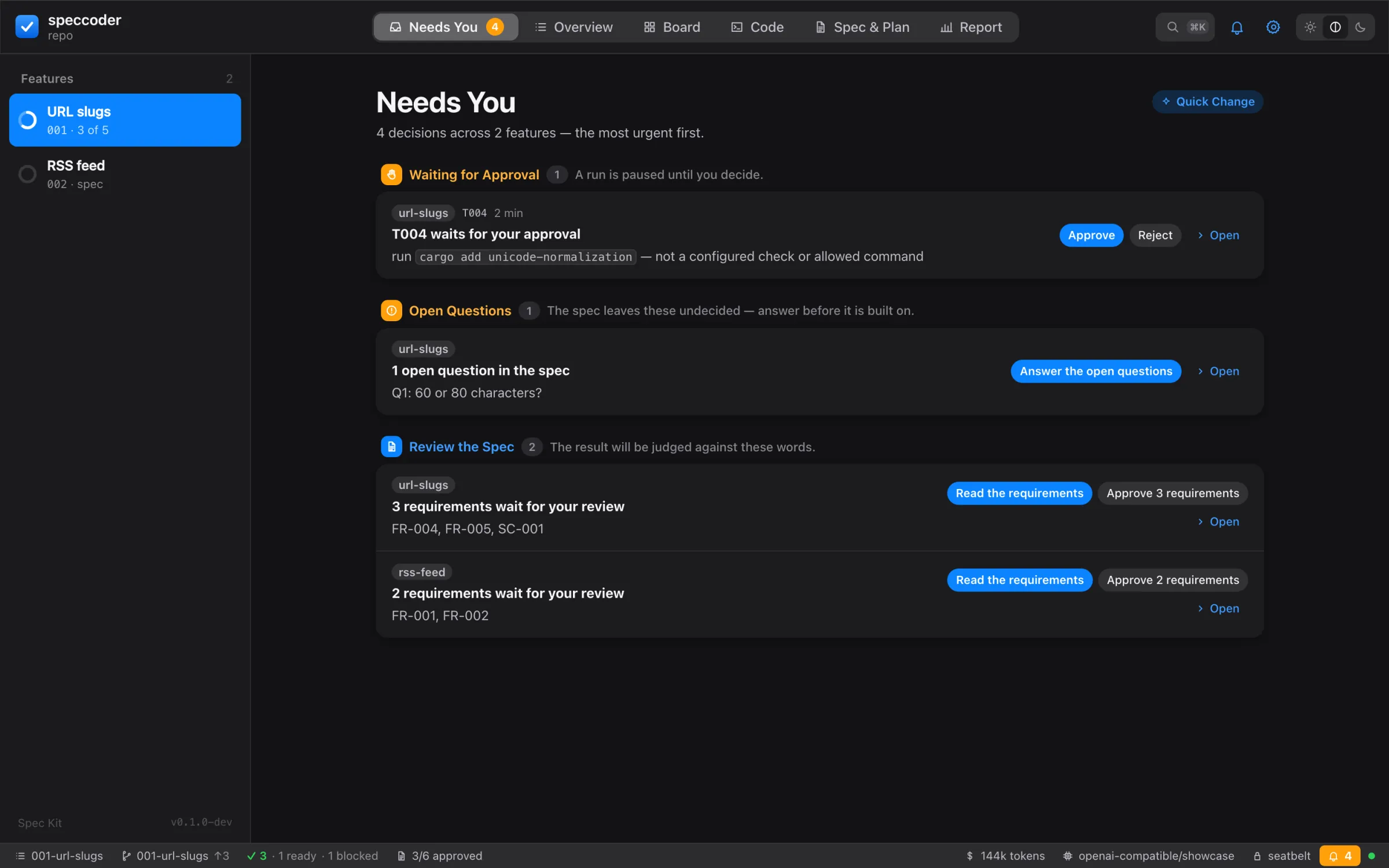Switch to the Code tab

coord(757,27)
